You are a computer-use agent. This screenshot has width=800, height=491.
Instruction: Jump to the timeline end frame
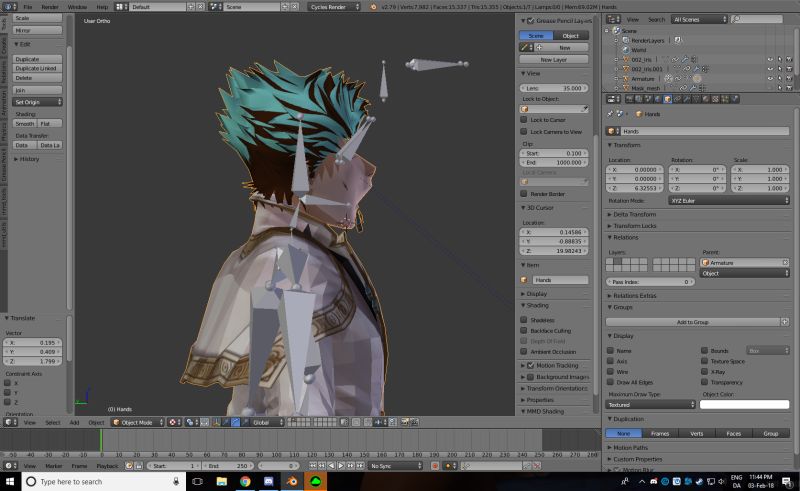[x=360, y=465]
